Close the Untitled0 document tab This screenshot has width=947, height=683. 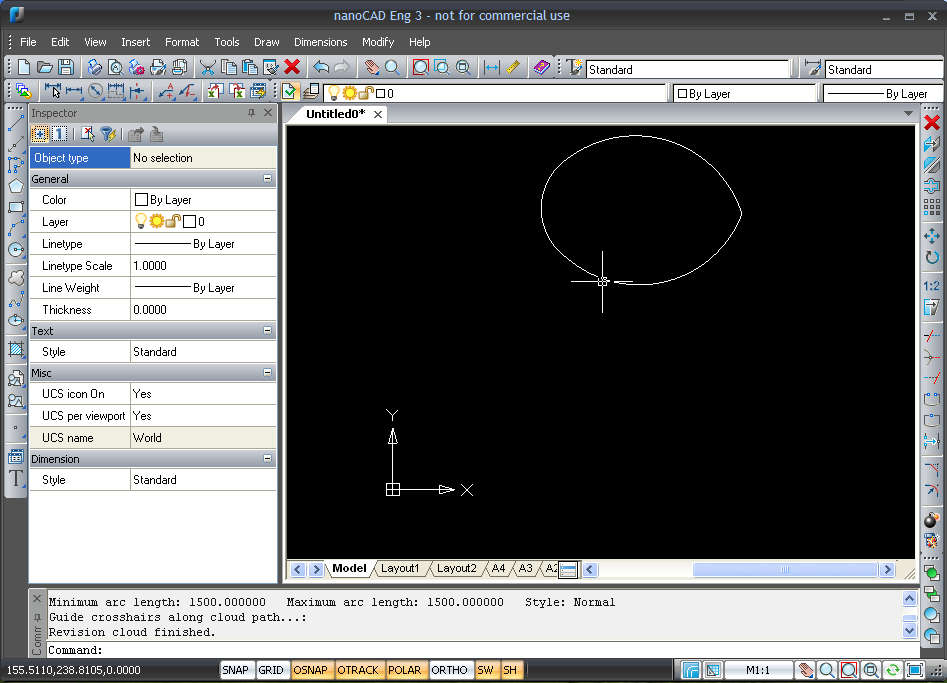pyautogui.click(x=378, y=114)
